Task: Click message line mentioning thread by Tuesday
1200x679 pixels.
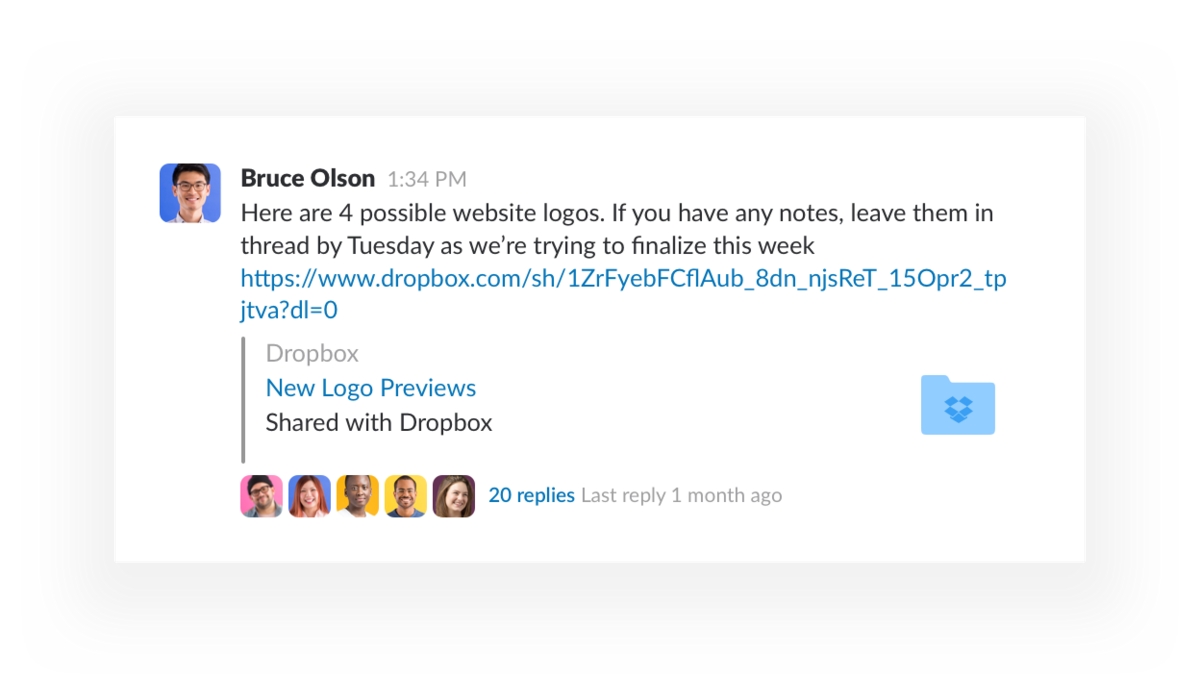Action: pyautogui.click(x=528, y=245)
